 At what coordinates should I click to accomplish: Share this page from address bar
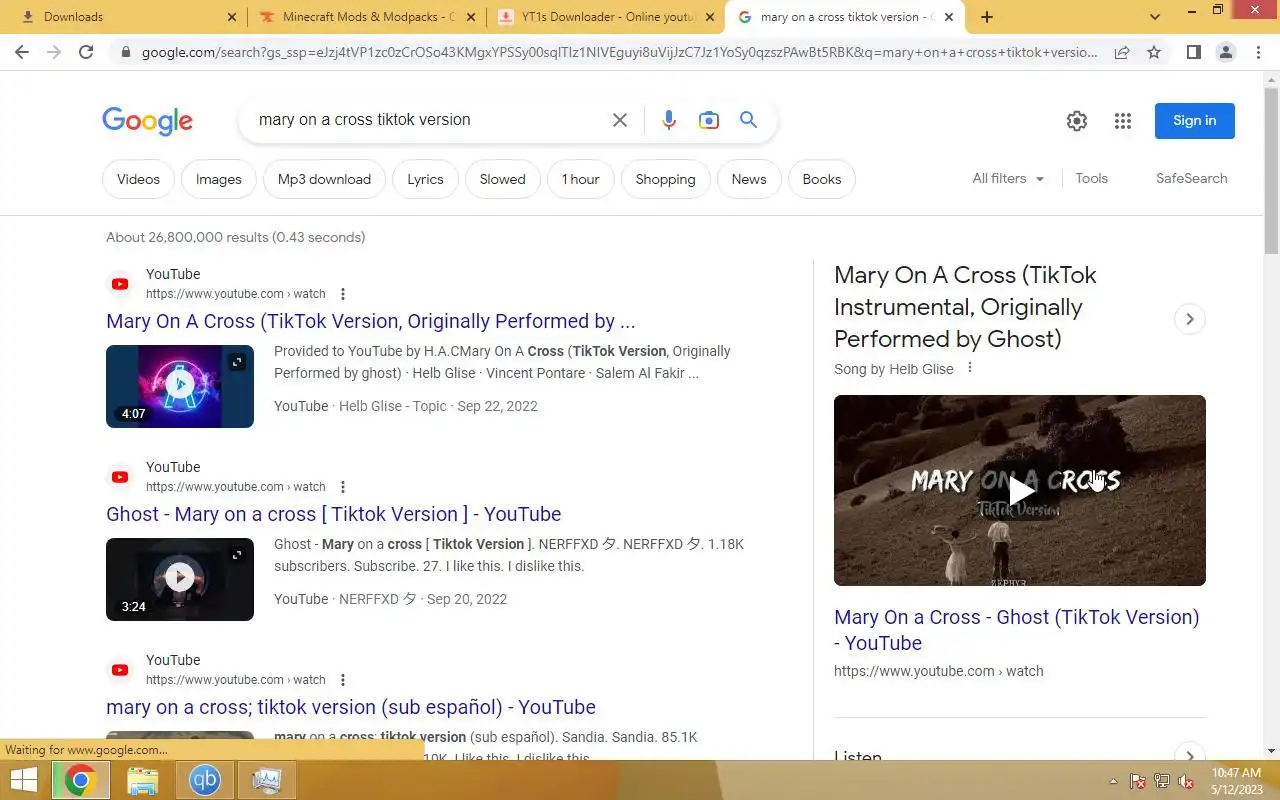pyautogui.click(x=1122, y=52)
